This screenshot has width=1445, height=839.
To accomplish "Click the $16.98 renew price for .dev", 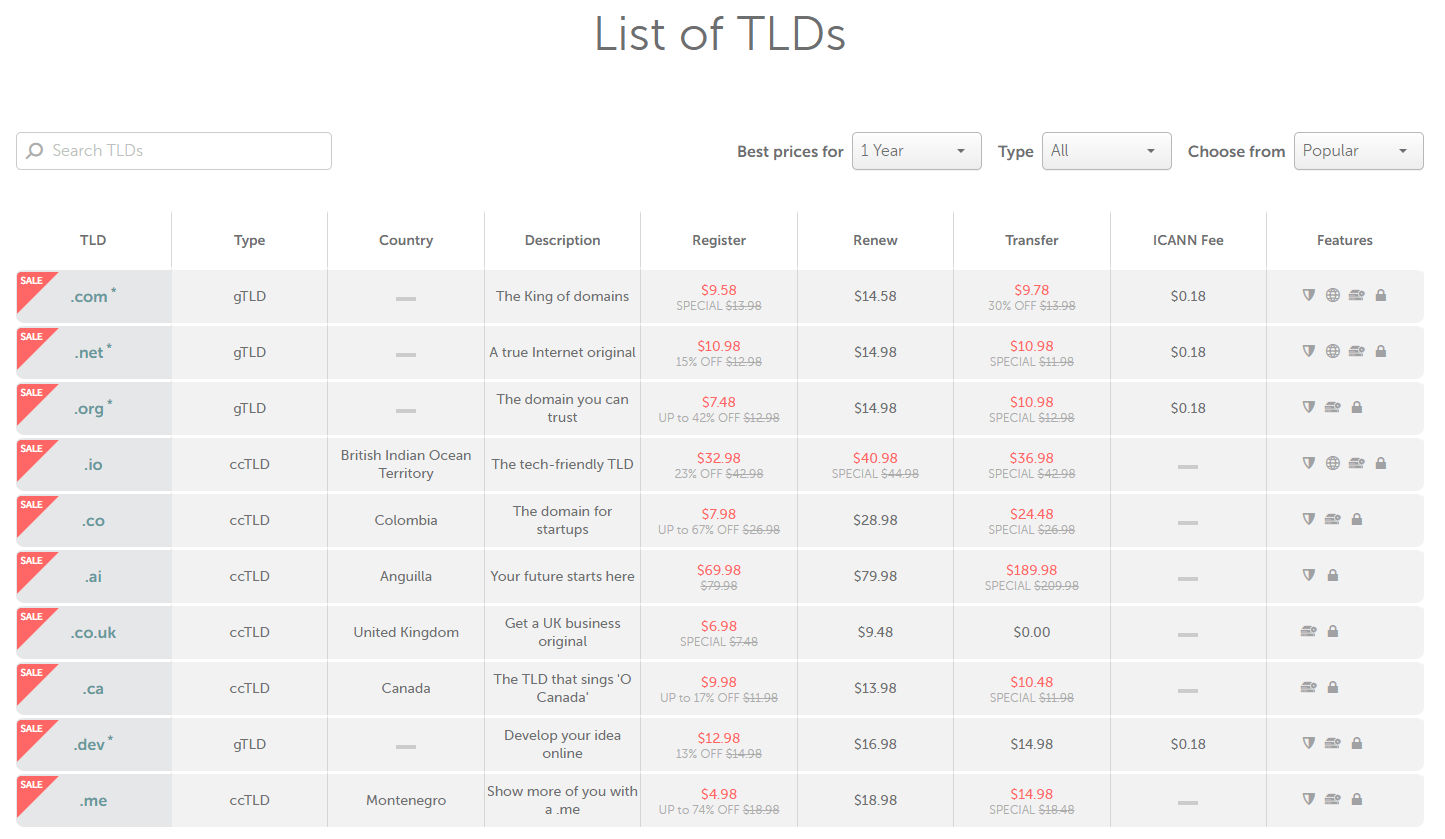I will pos(875,744).
